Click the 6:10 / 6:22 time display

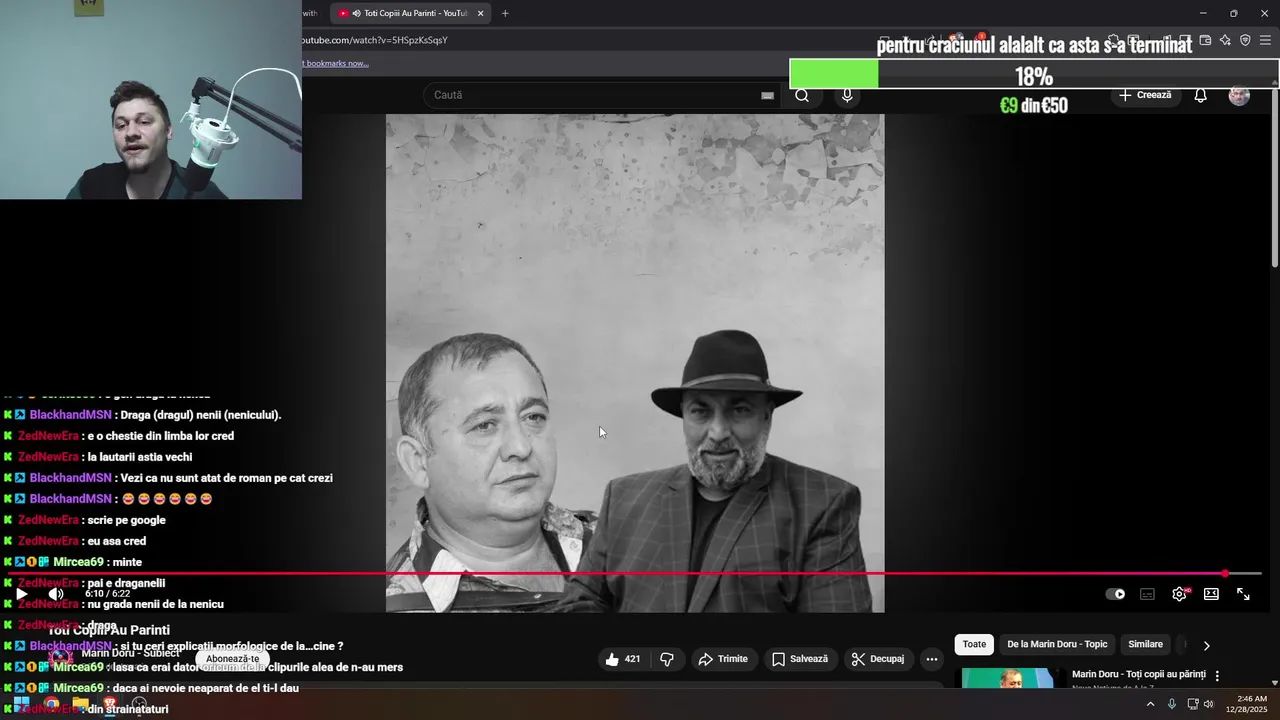[x=107, y=594]
